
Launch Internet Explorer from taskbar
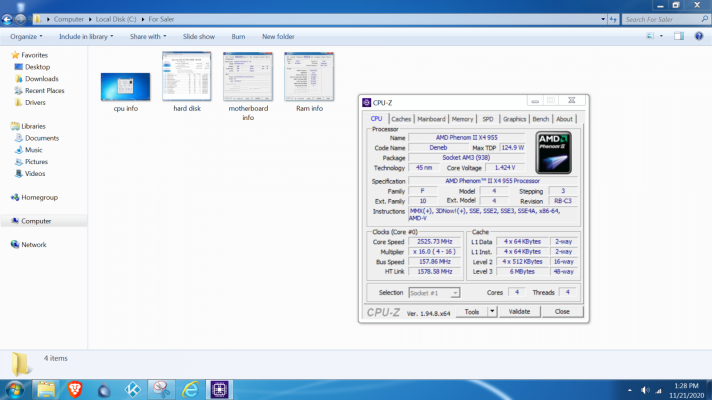190,390
